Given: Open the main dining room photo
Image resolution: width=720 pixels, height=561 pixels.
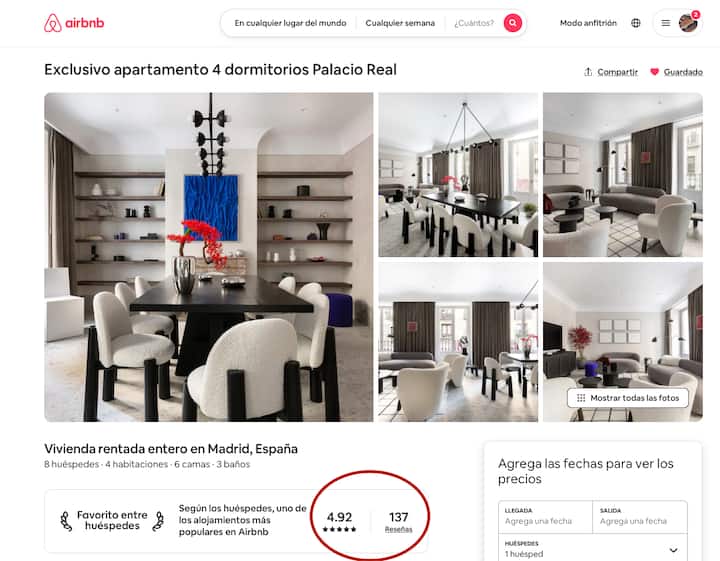Looking at the screenshot, I should (x=208, y=257).
